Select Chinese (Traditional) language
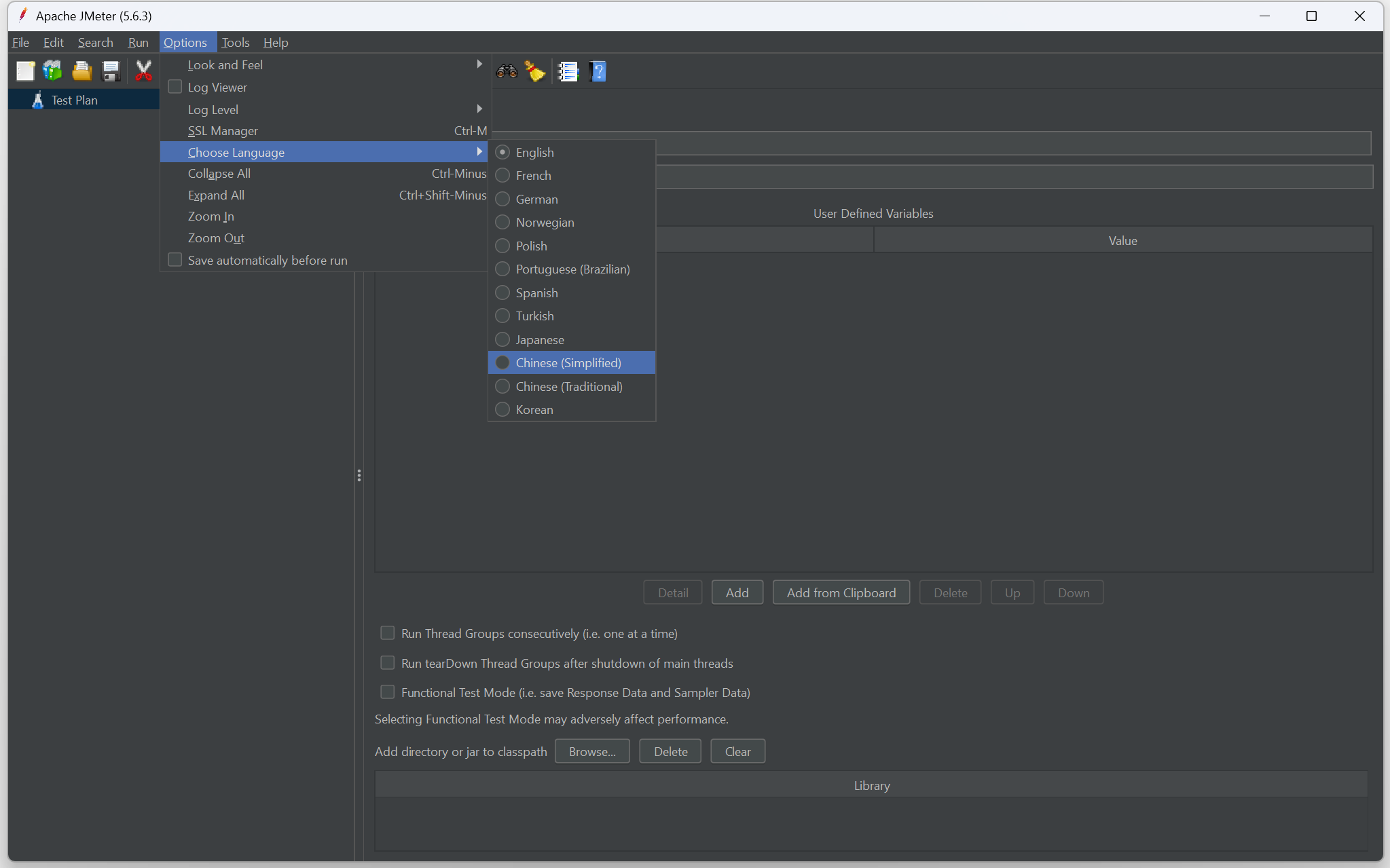 click(x=572, y=386)
